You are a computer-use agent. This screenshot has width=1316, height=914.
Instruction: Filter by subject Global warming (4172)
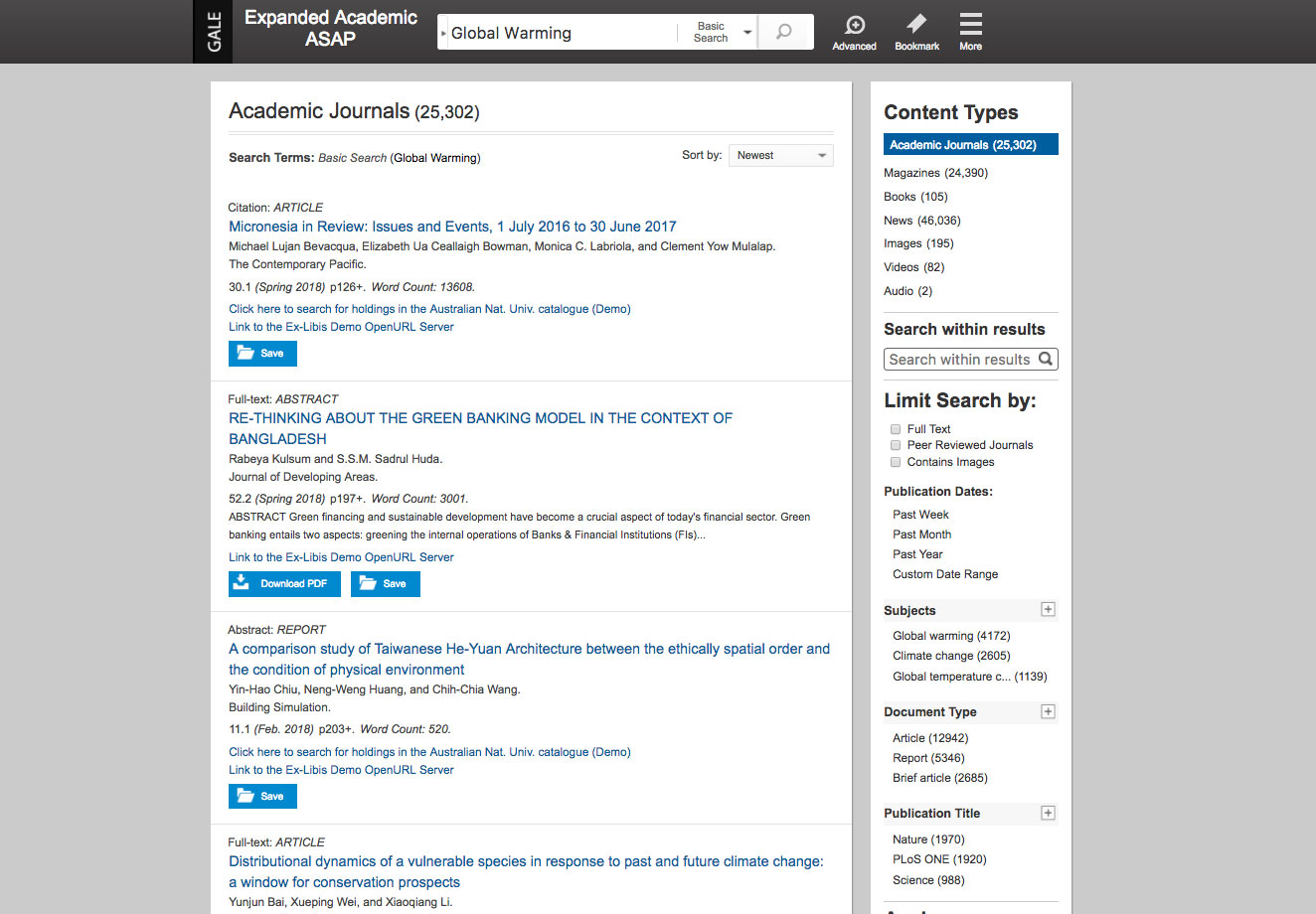(x=951, y=636)
